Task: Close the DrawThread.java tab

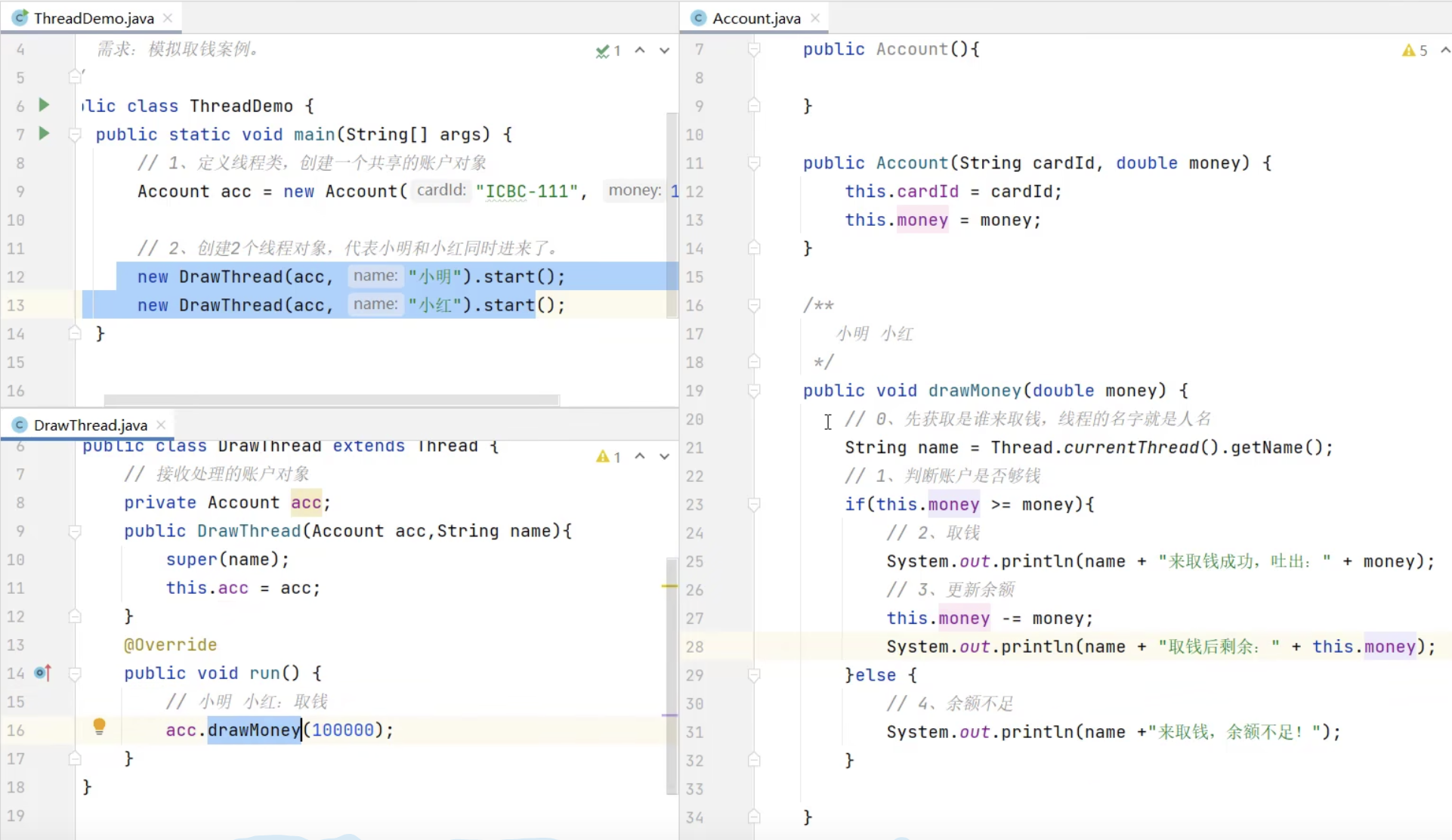Action: (161, 425)
